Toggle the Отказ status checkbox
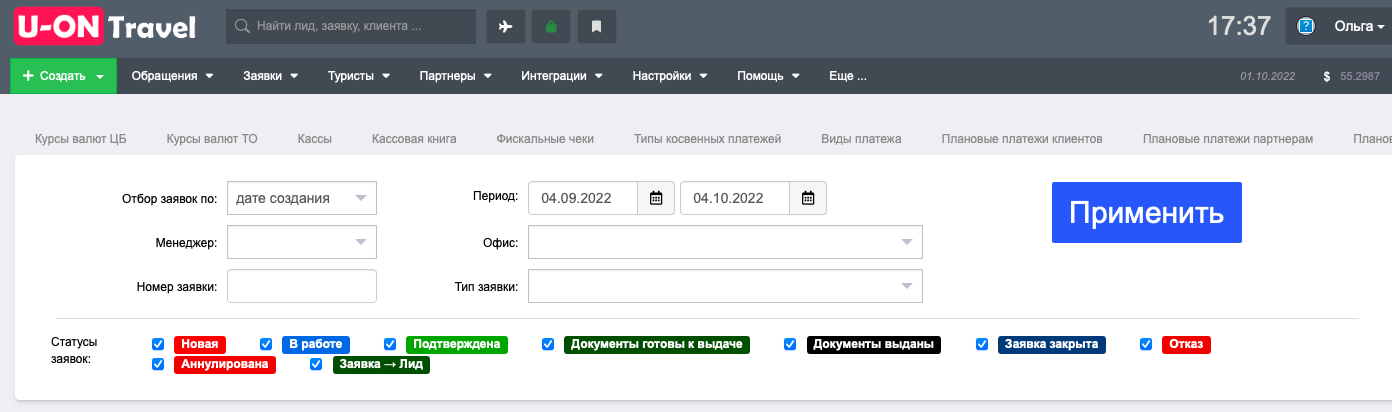1392x412 pixels. click(1147, 344)
